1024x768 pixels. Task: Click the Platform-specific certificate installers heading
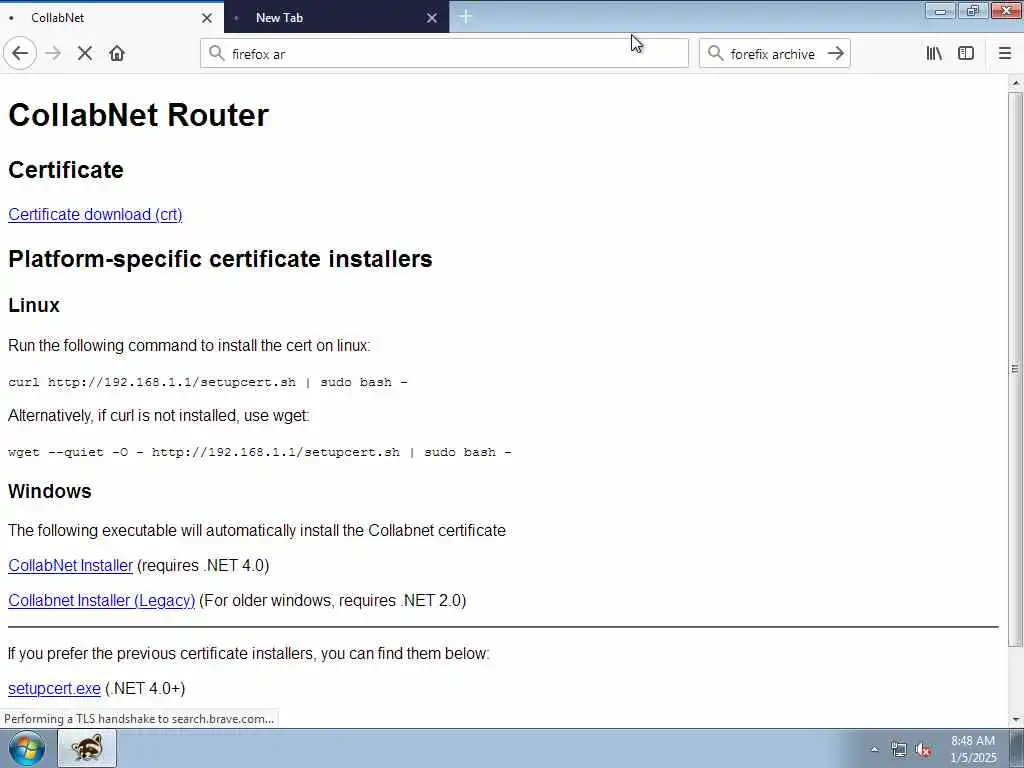point(220,259)
